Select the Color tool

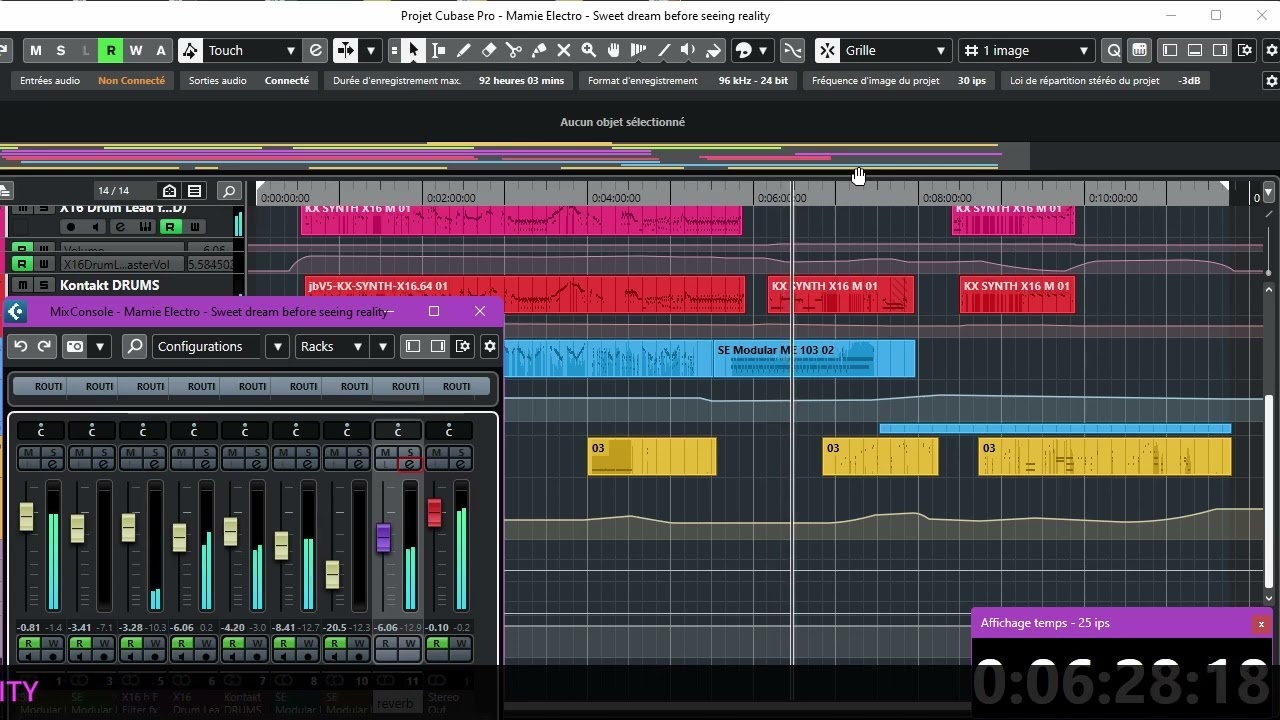click(713, 50)
